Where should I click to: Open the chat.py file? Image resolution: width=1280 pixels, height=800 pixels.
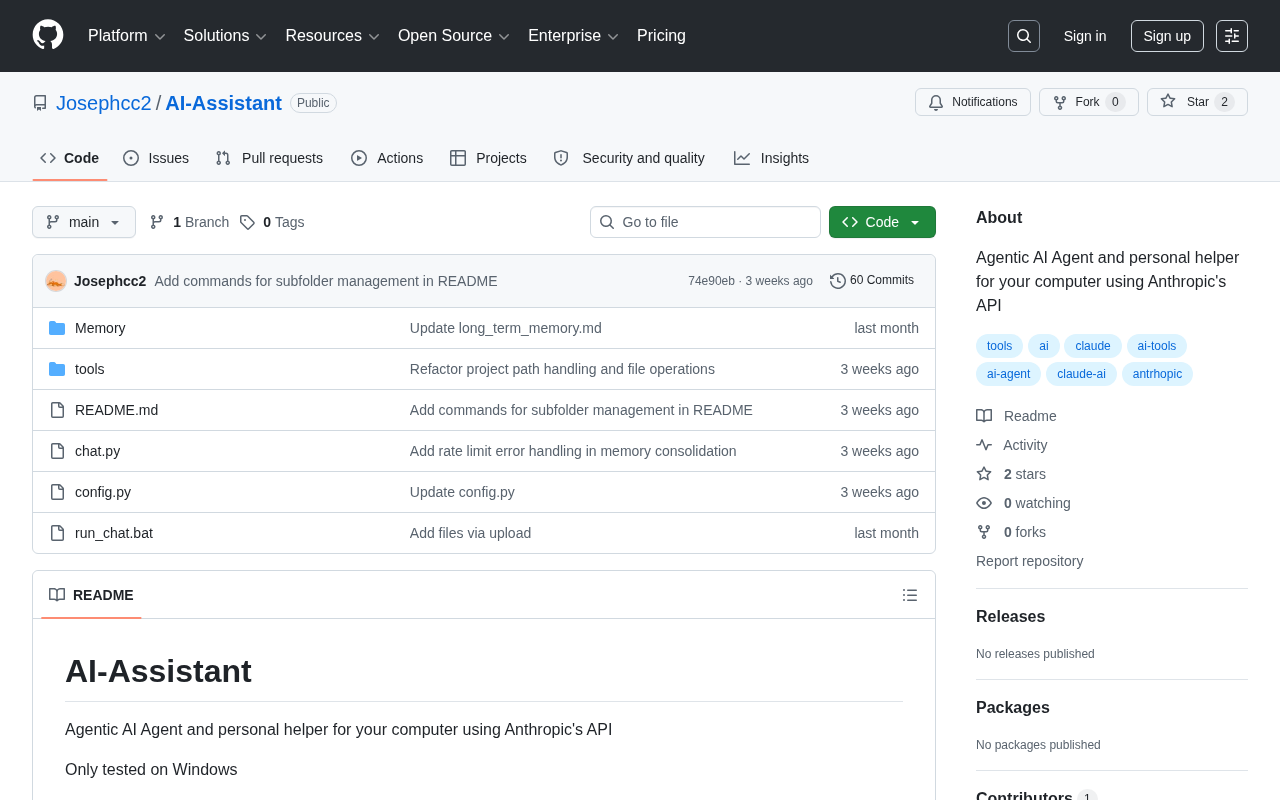(98, 451)
